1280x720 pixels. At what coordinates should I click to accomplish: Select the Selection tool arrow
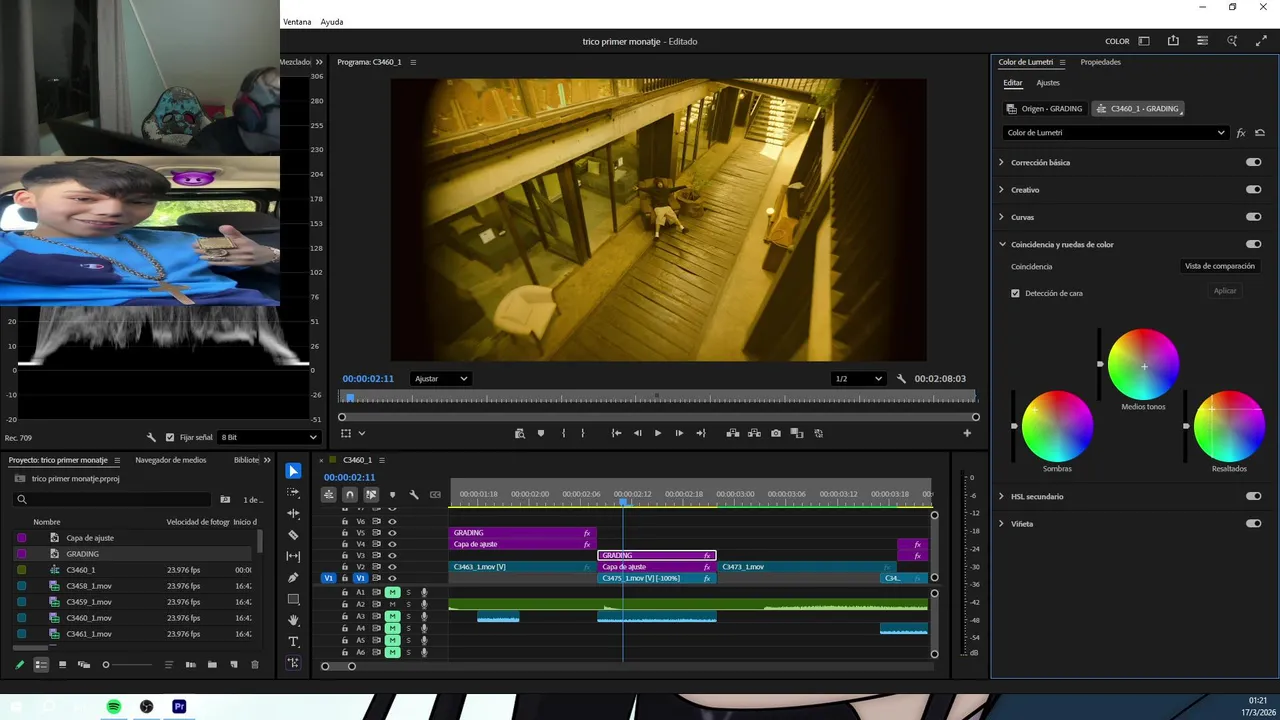293,471
